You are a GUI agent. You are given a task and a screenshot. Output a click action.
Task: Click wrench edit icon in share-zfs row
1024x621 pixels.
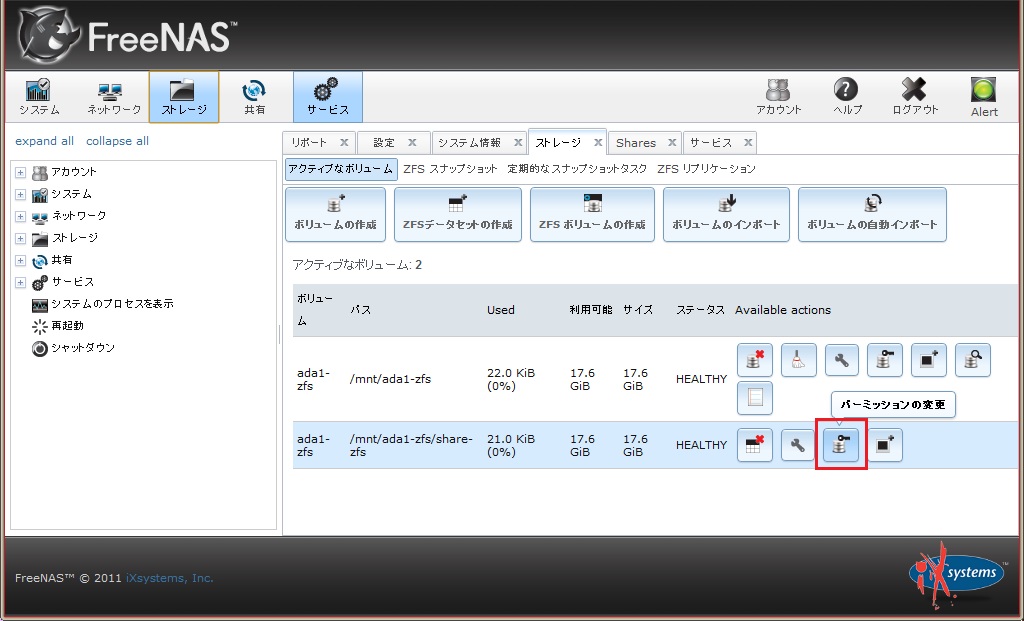[797, 445]
